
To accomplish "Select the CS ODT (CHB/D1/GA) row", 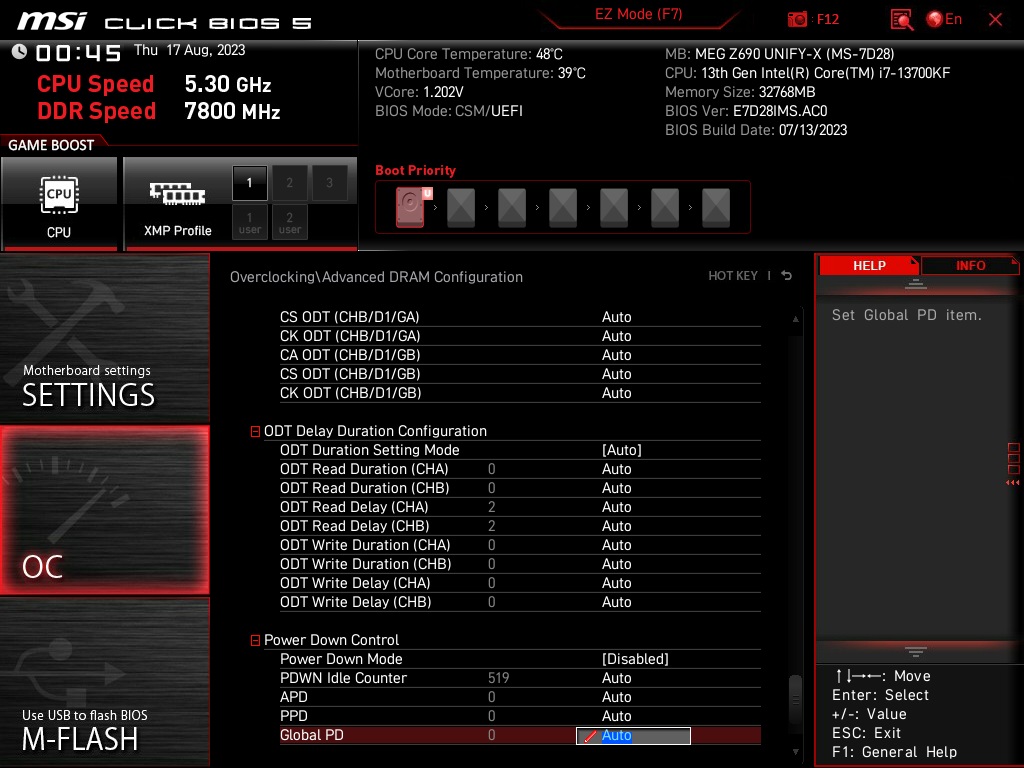I will point(520,317).
